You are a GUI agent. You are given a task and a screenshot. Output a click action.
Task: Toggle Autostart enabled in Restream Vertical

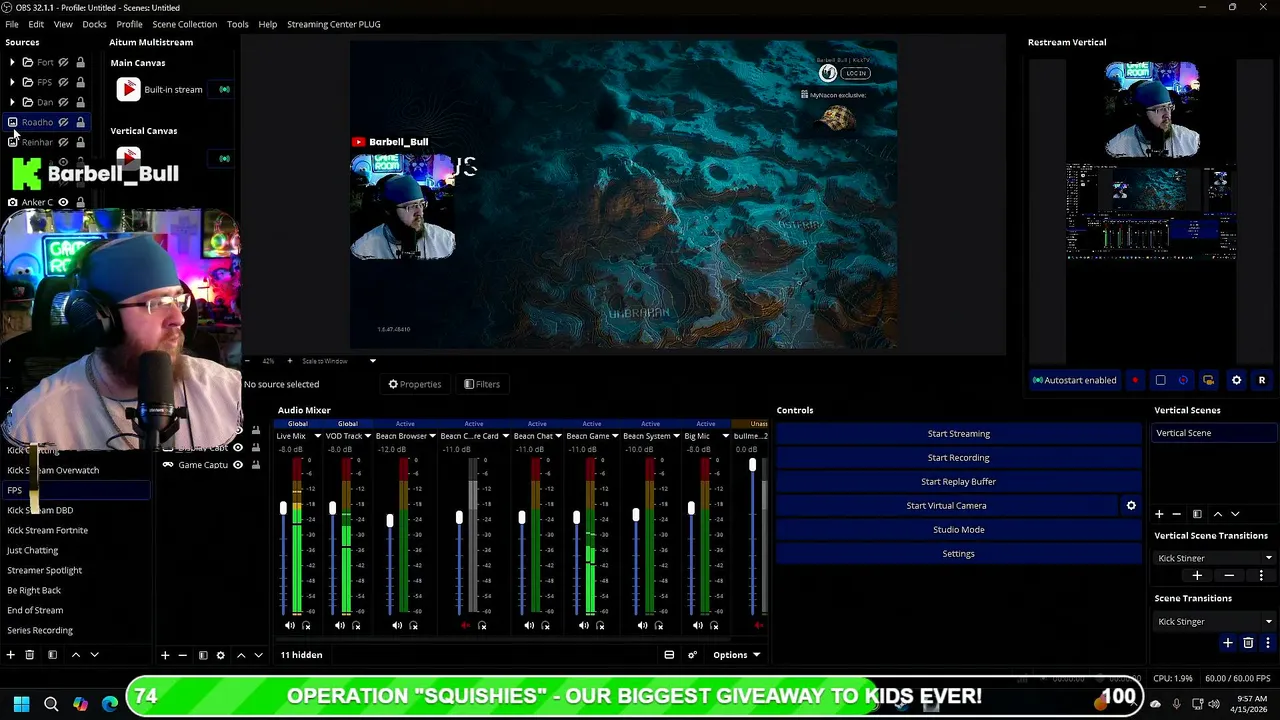tap(1074, 380)
